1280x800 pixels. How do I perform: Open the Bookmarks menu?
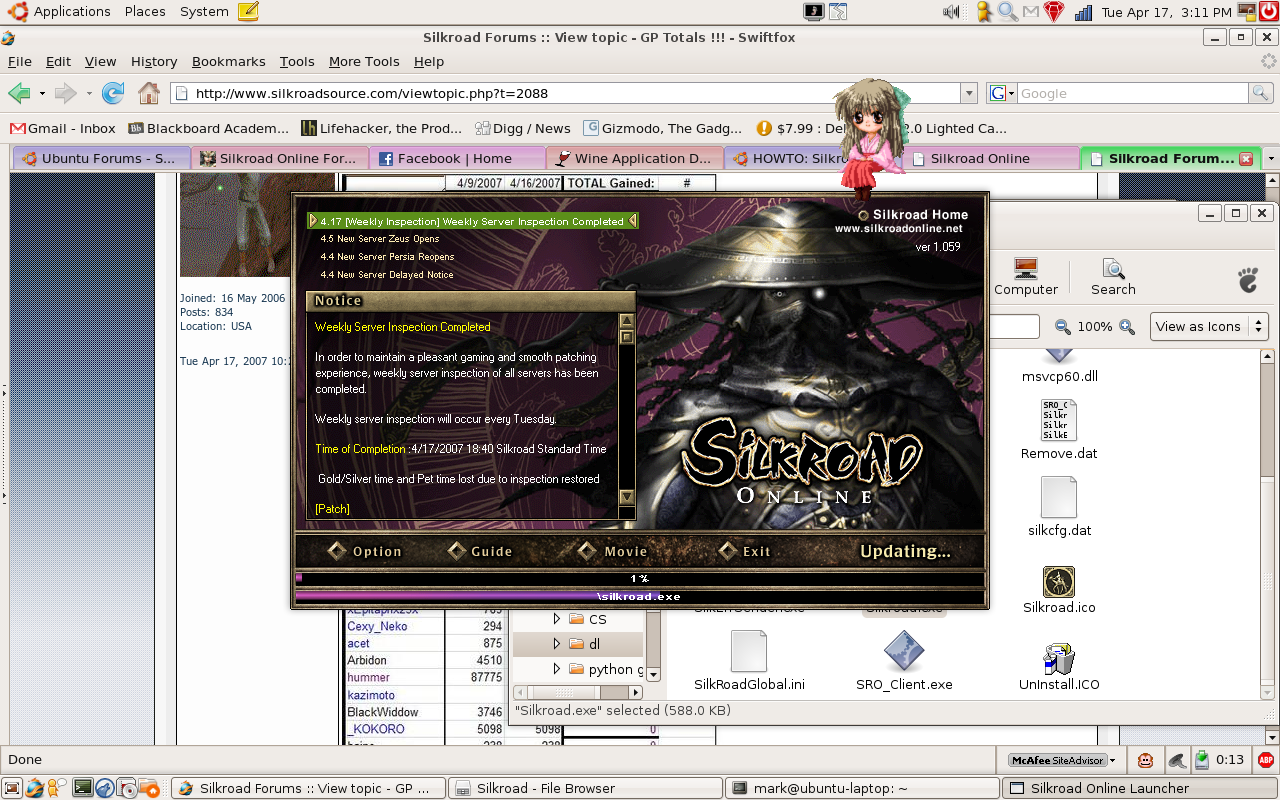click(x=229, y=61)
